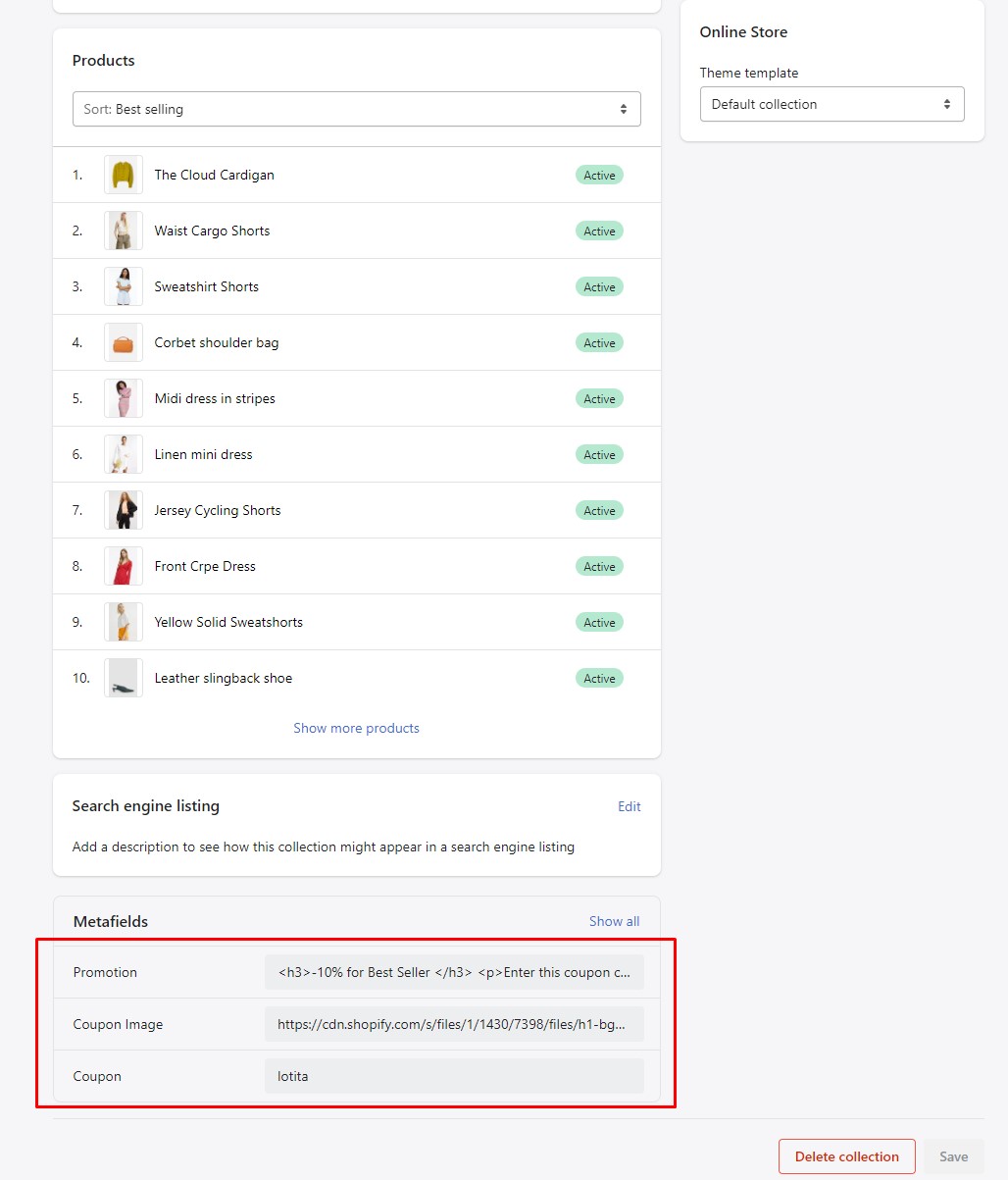The width and height of the screenshot is (1008, 1180).
Task: Click the Save button
Action: pos(953,1156)
